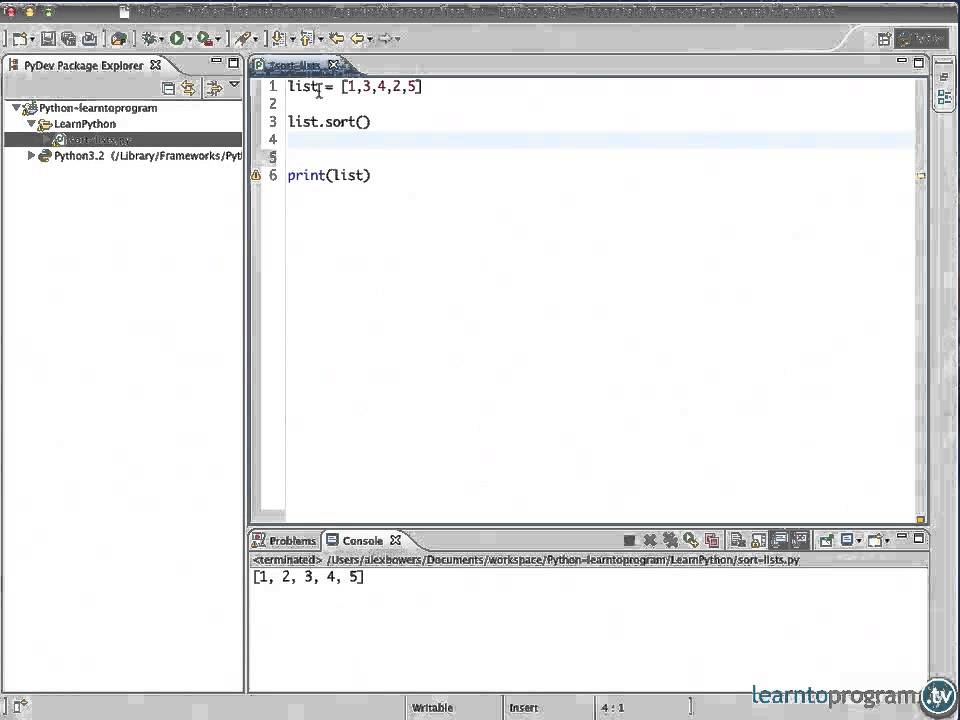
Task: Click the print(list) code on line 6
Action: (x=329, y=176)
